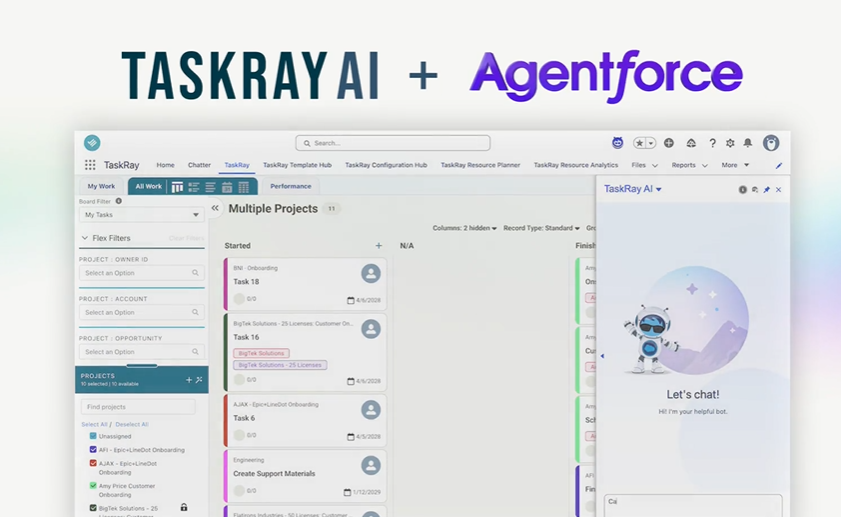Image resolution: width=841 pixels, height=517 pixels.
Task: Click the global create plus icon
Action: tap(669, 143)
